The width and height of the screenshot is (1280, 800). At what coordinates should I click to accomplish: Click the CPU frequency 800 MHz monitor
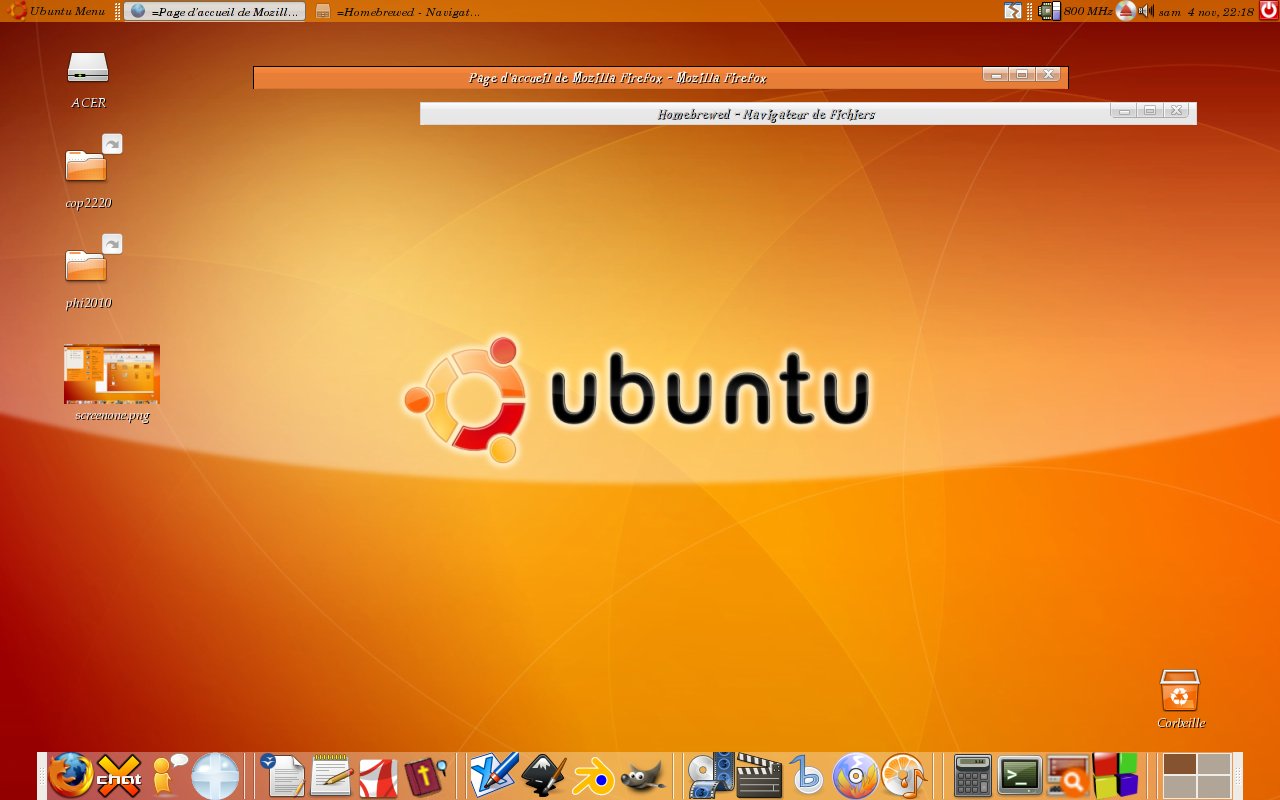pyautogui.click(x=1075, y=11)
